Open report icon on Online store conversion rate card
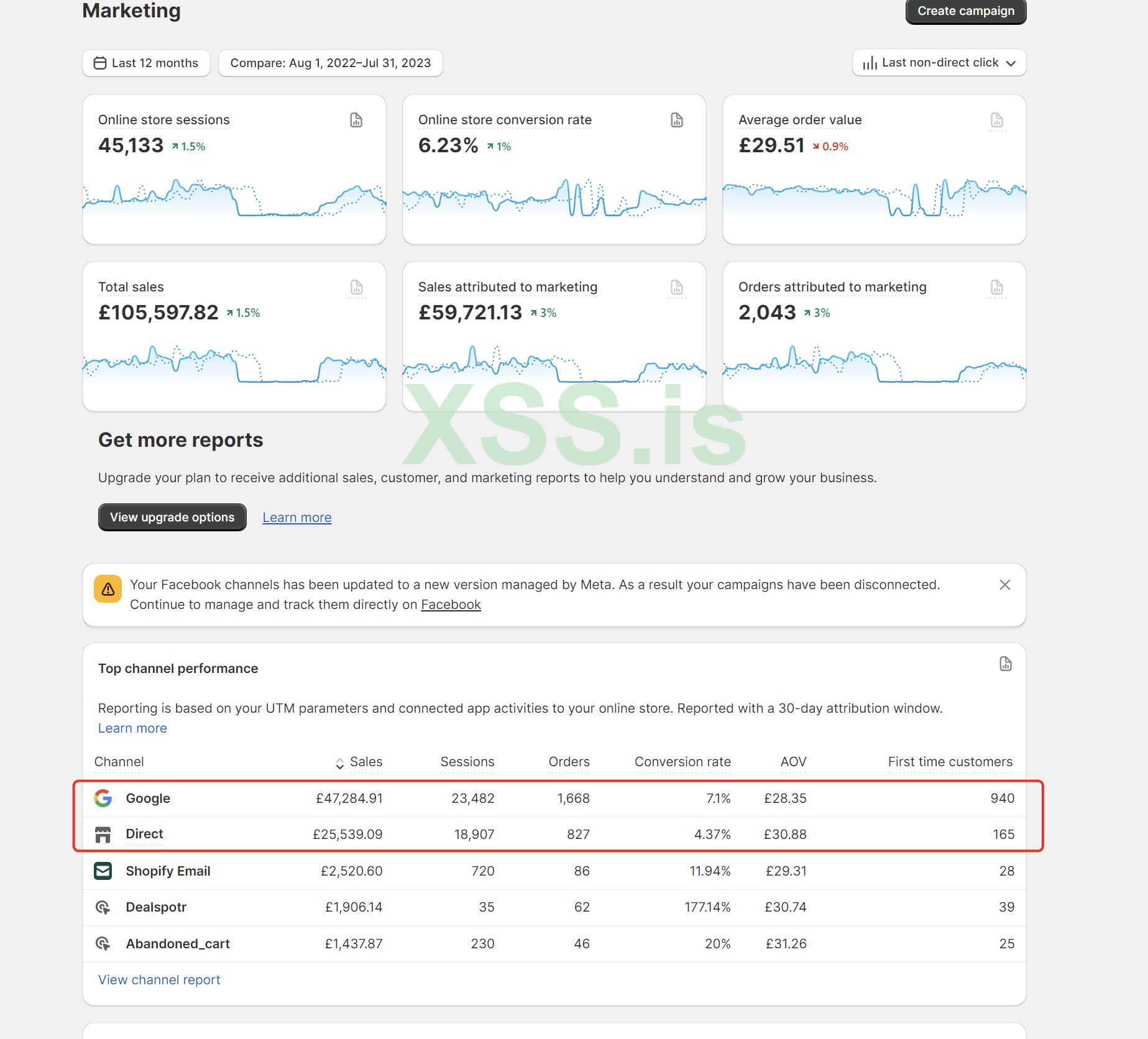Screen dimensions: 1148x1039 (x=677, y=120)
